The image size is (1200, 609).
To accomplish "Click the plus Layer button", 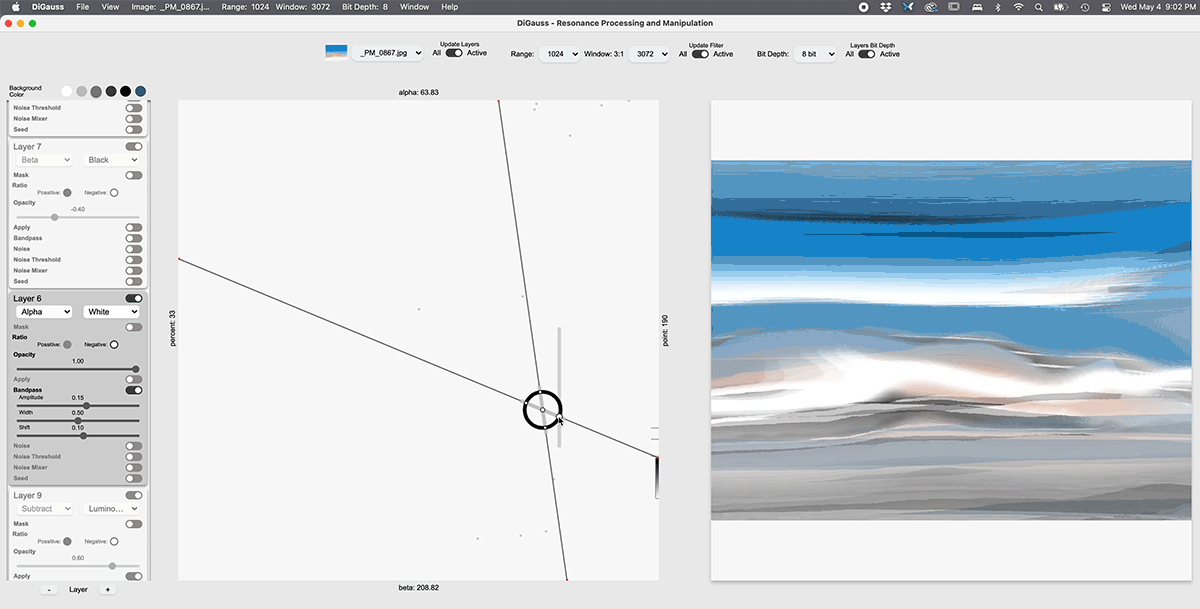I will click(108, 590).
